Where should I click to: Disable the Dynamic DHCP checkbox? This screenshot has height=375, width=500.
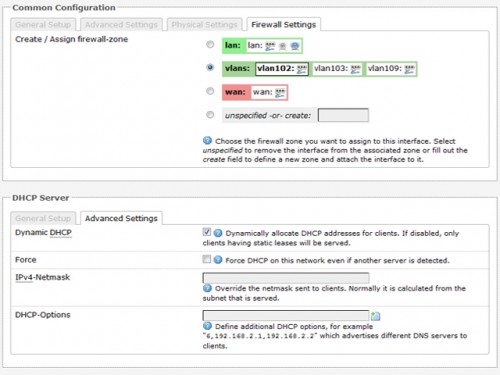(207, 232)
